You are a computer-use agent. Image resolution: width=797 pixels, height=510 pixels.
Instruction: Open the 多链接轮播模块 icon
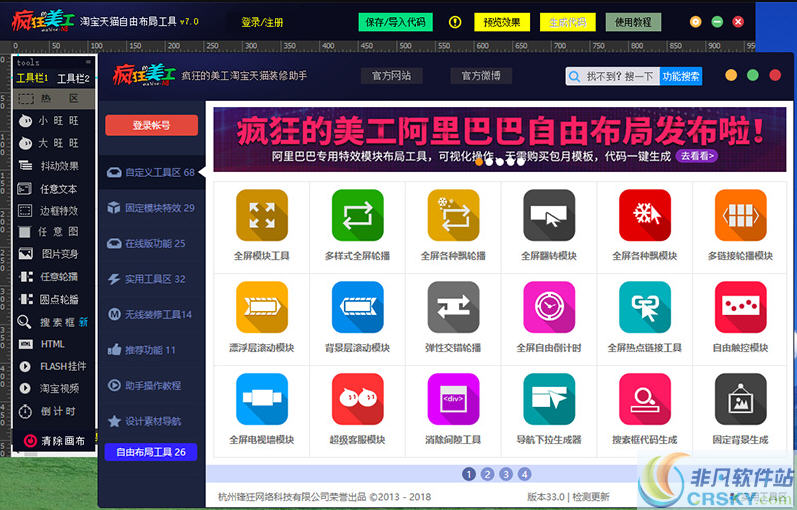(x=741, y=215)
